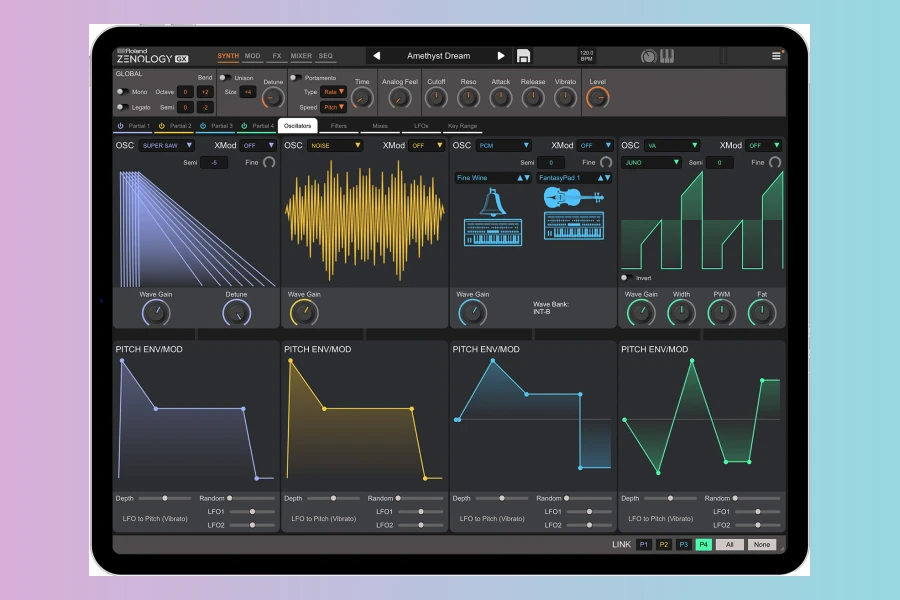
Task: Adjust the Release knob
Action: pyautogui.click(x=533, y=98)
